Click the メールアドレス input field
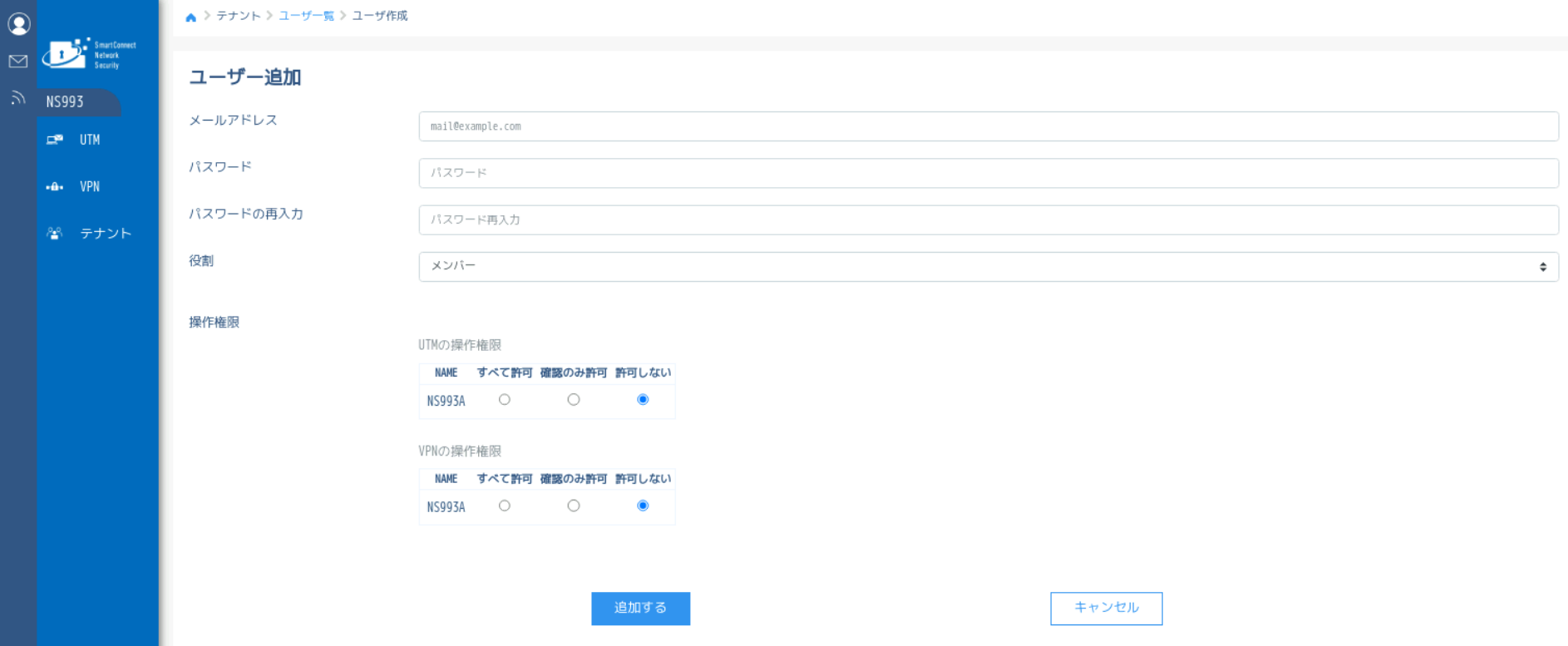The width and height of the screenshot is (1568, 646). tap(989, 126)
